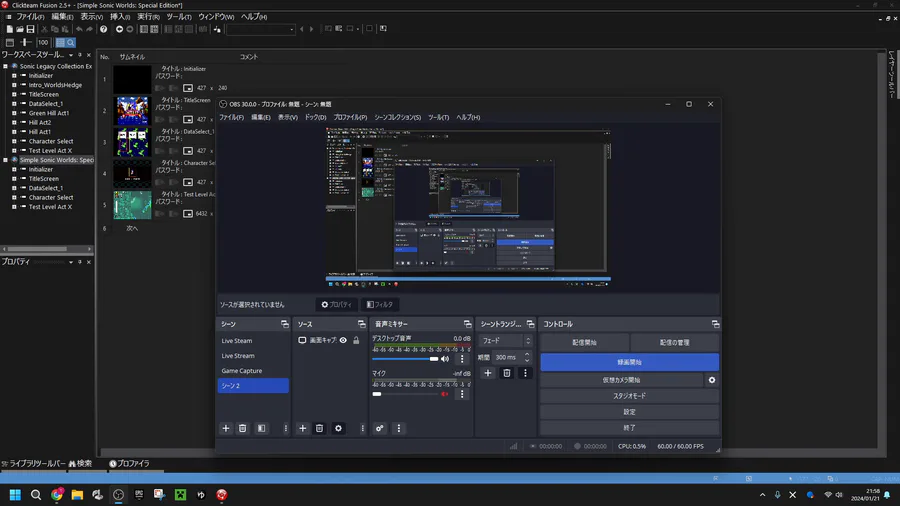The width and height of the screenshot is (900, 506).
Task: Toggle Studio Mode in OBS controls
Action: (629, 396)
